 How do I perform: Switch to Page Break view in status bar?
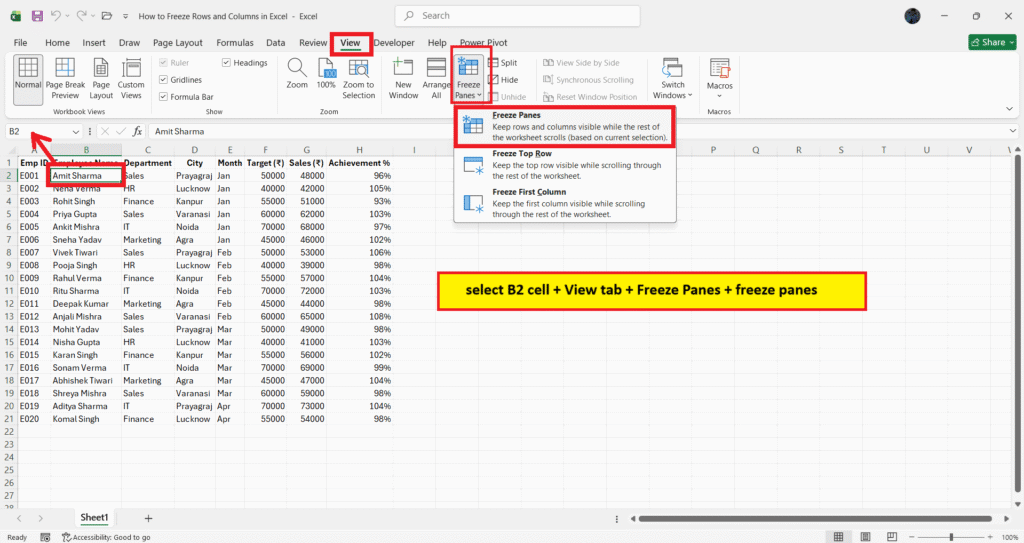pos(892,537)
